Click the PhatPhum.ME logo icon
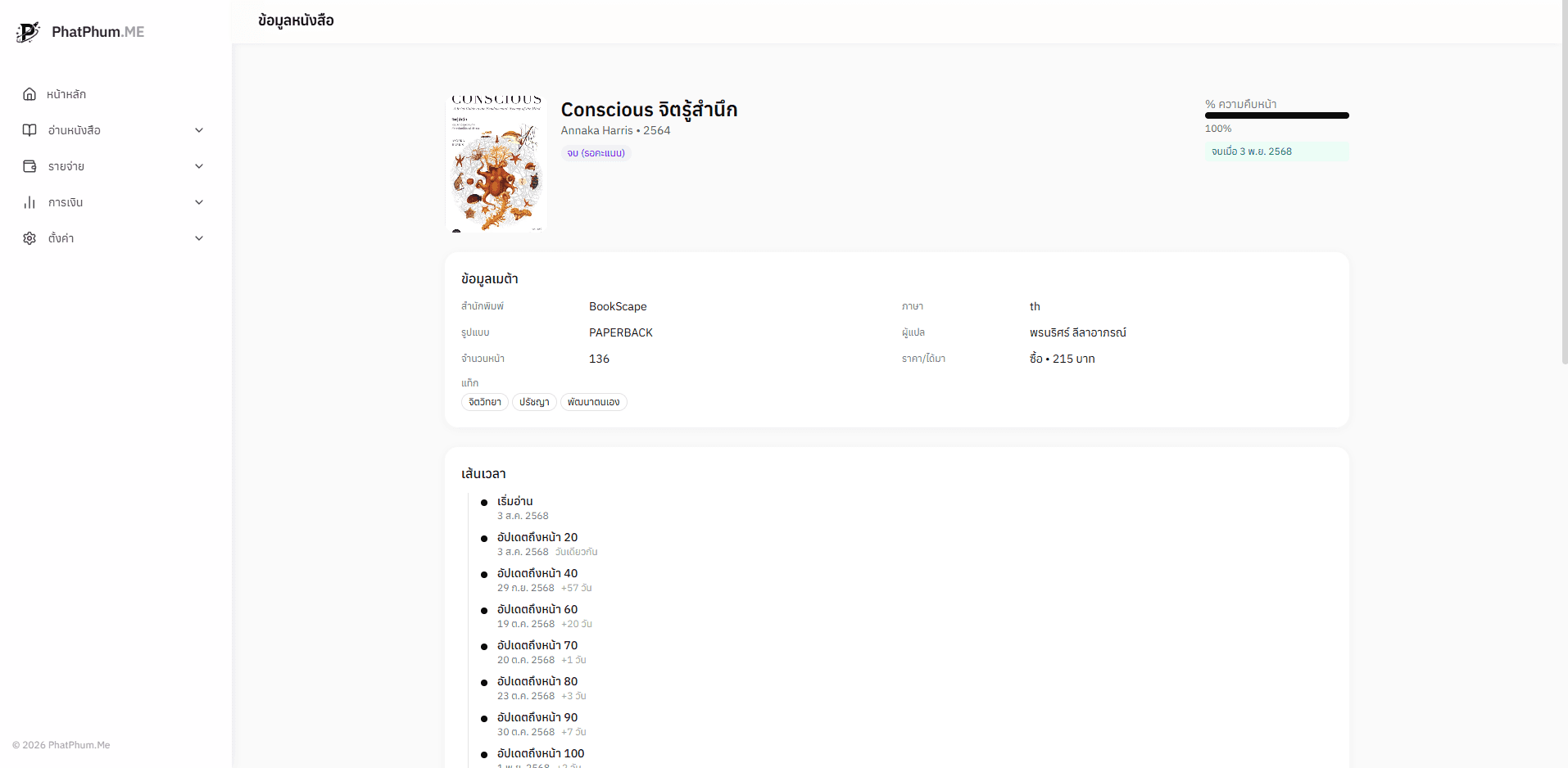This screenshot has height=768, width=1568. pos(28,32)
